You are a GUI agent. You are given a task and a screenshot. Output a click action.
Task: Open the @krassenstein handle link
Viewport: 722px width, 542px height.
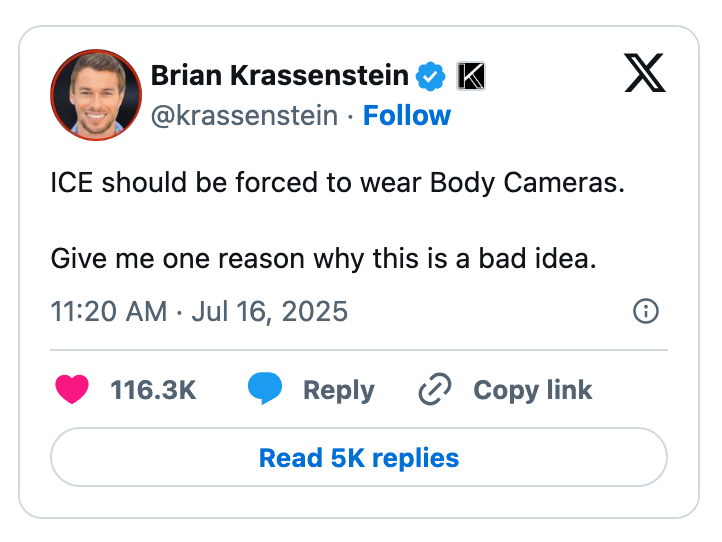(x=244, y=116)
